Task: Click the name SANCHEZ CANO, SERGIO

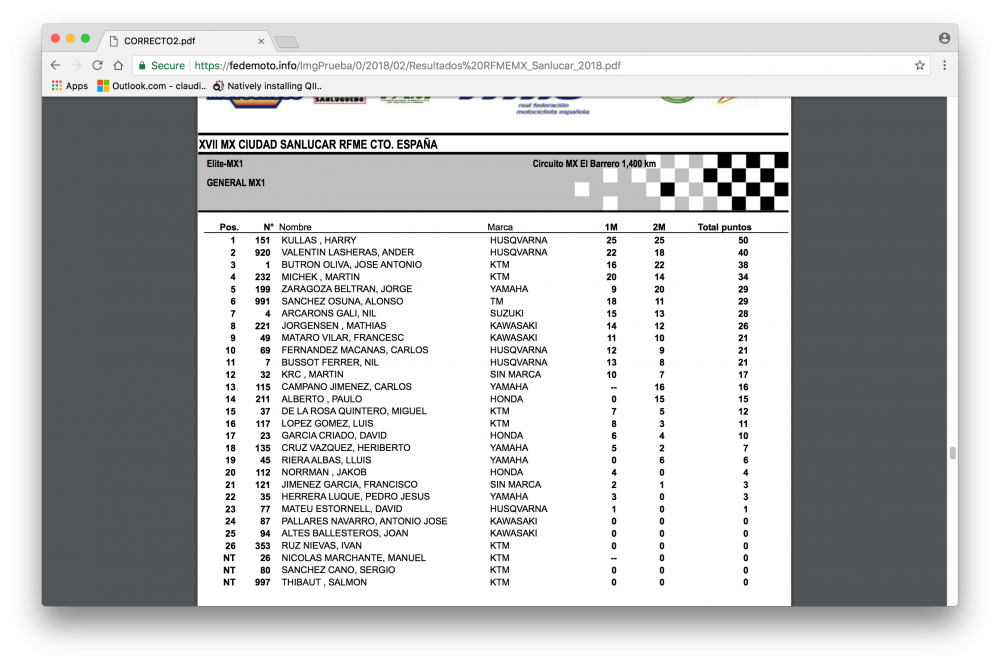Action: pos(338,570)
